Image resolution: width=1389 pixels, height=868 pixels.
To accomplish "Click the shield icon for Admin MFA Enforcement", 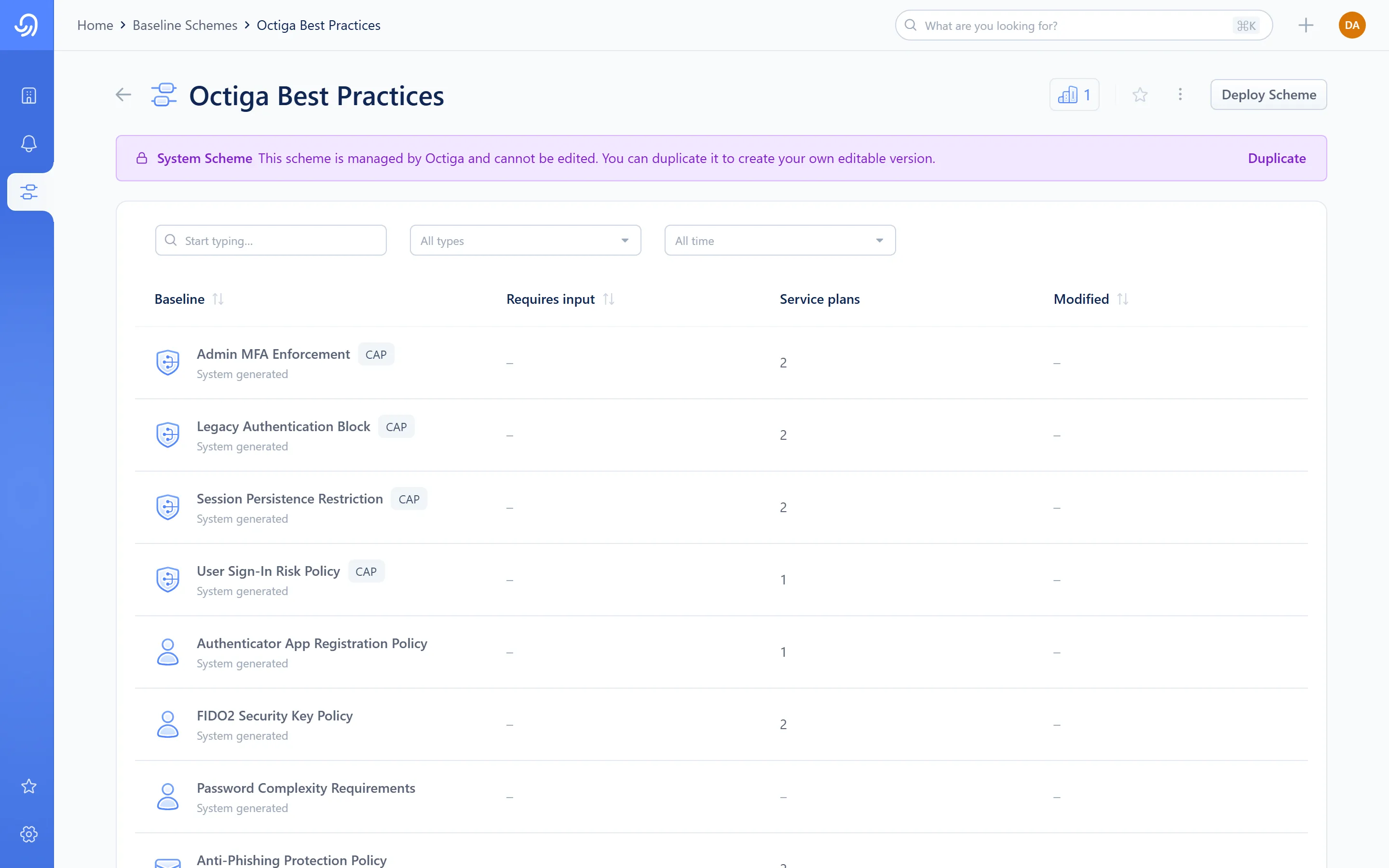I will [168, 363].
